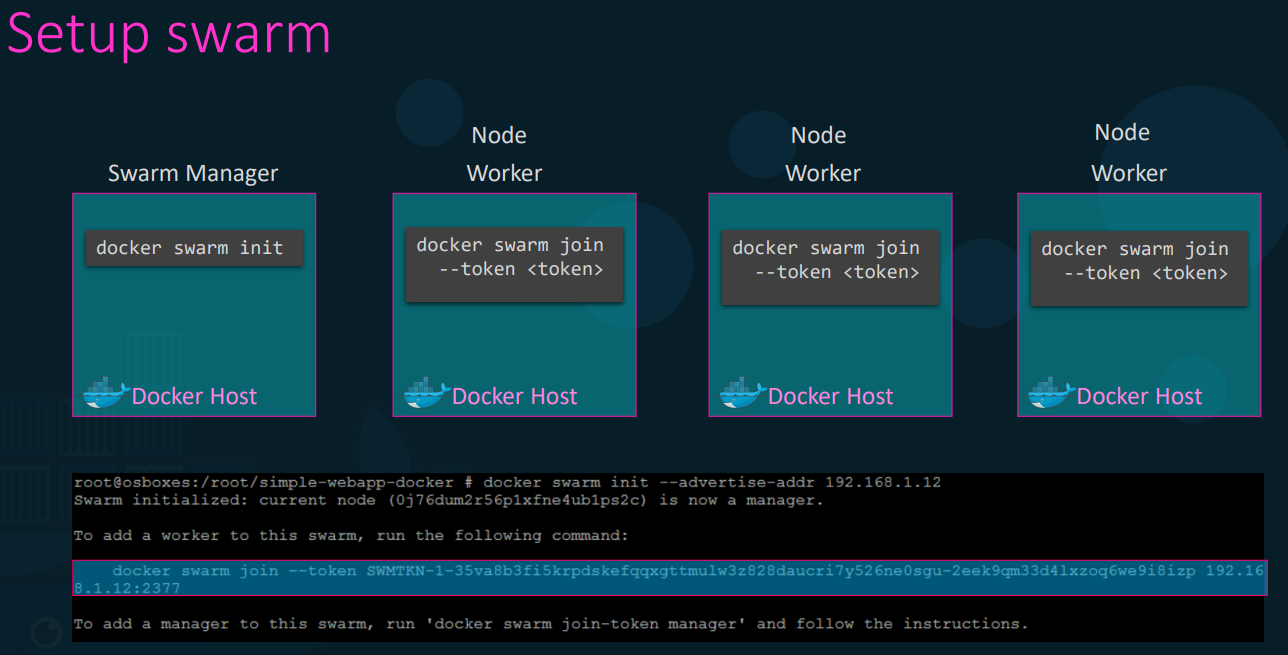Click the Docker whale icon in the leftmost Worker box

coord(427,394)
